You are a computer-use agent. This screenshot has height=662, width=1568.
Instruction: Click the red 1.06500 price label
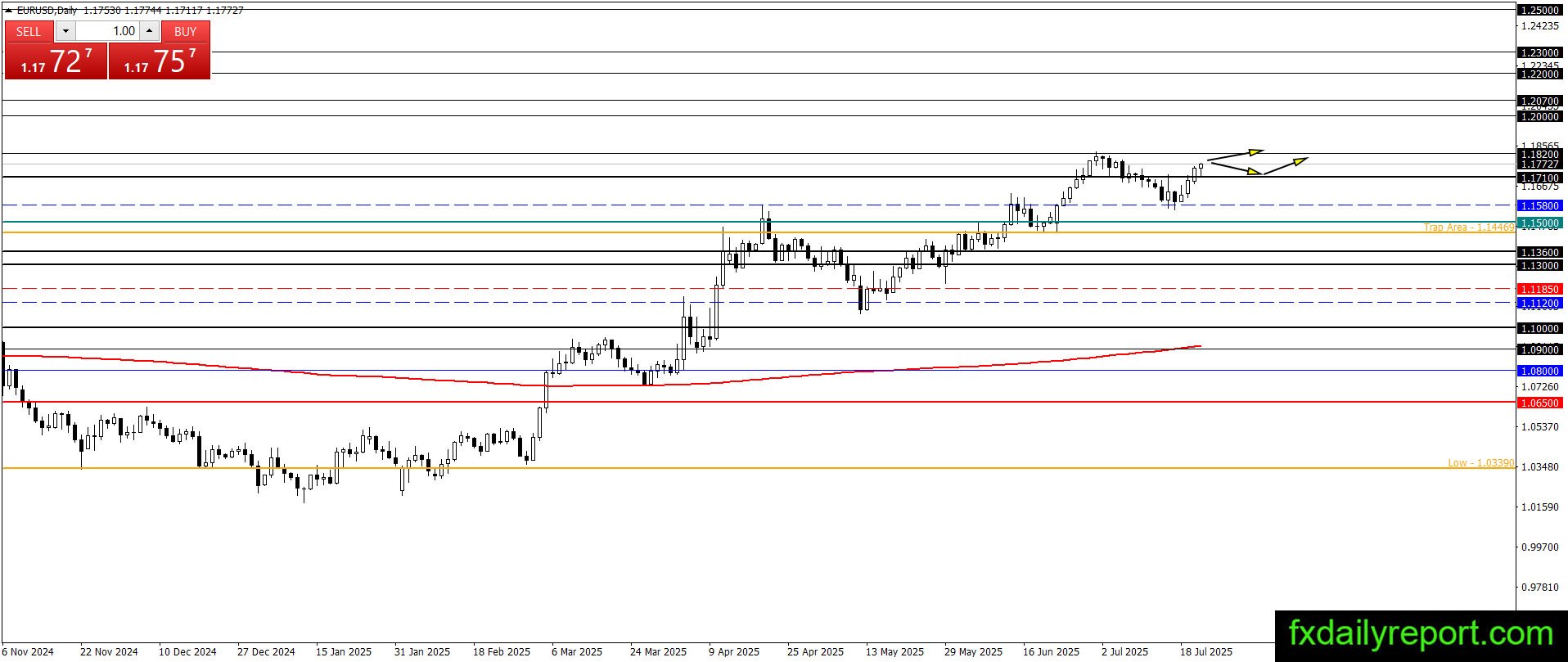click(x=1539, y=403)
